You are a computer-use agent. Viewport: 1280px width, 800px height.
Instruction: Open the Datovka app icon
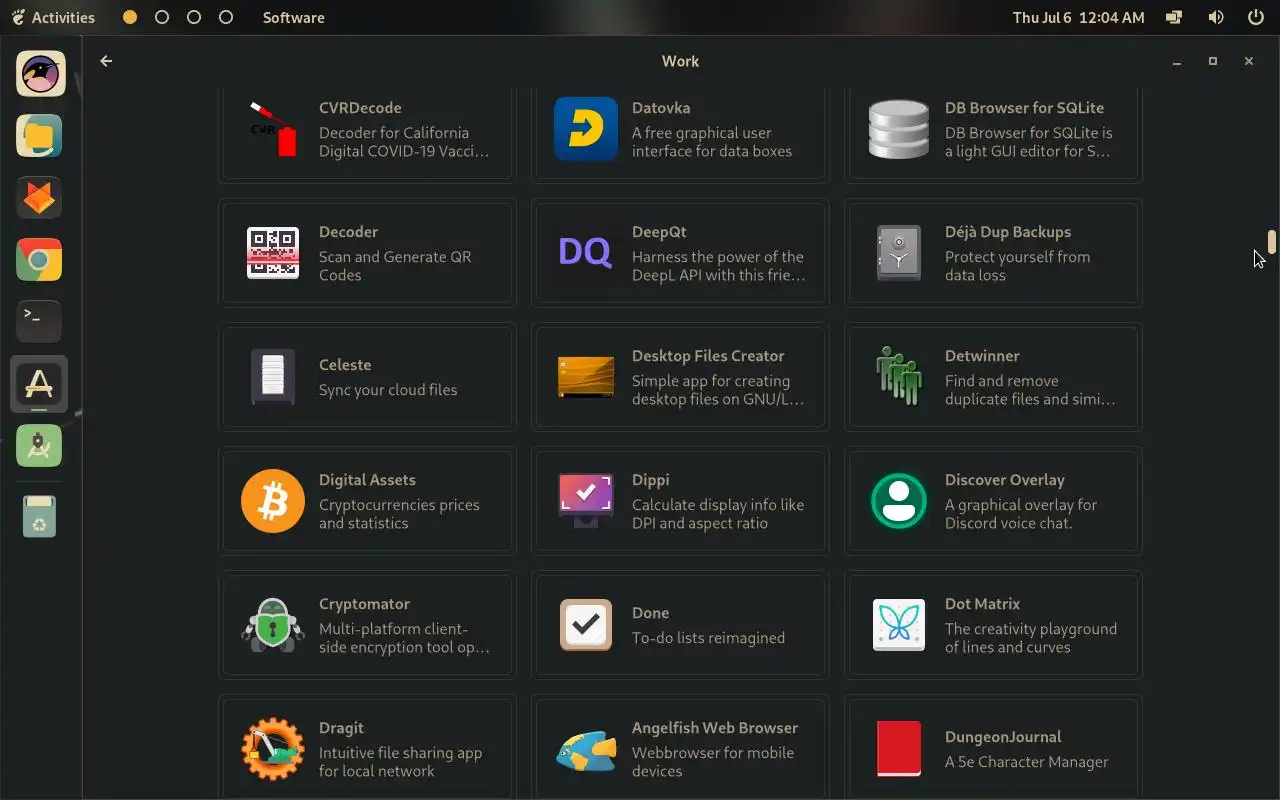coord(586,128)
